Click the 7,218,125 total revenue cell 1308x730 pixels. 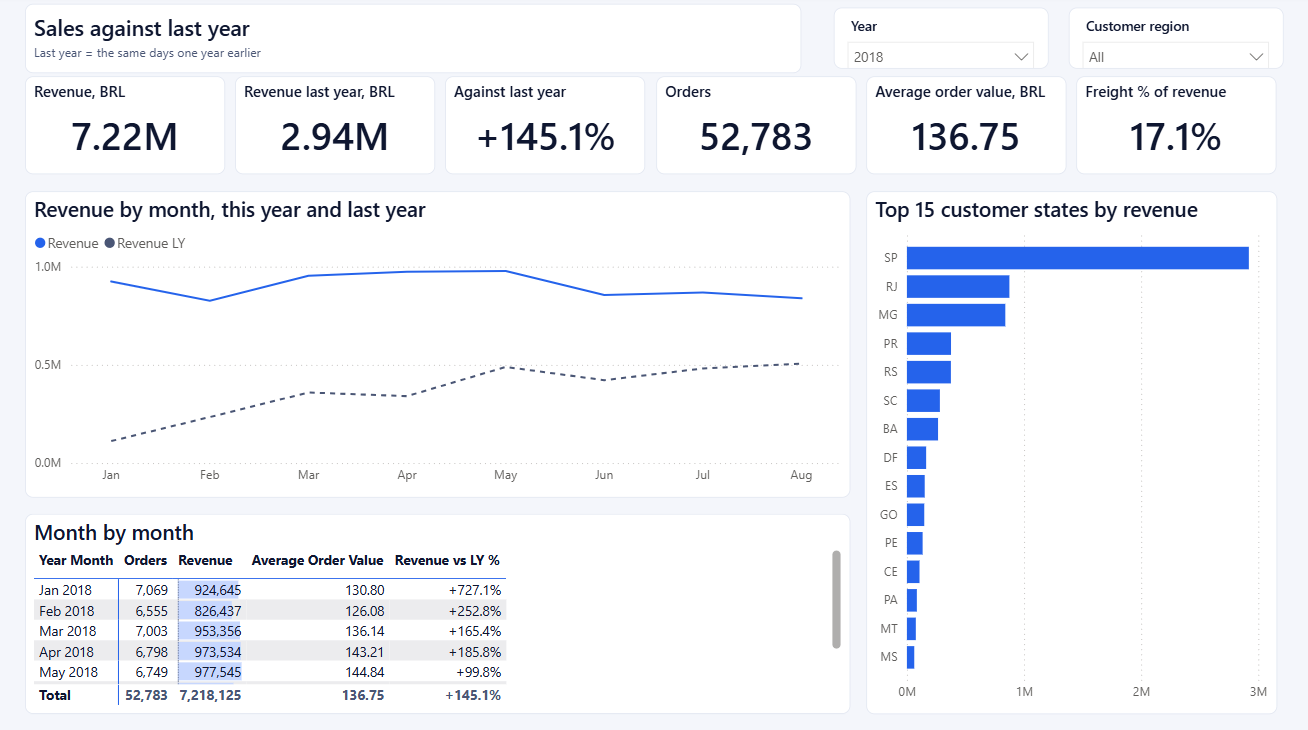pos(210,695)
